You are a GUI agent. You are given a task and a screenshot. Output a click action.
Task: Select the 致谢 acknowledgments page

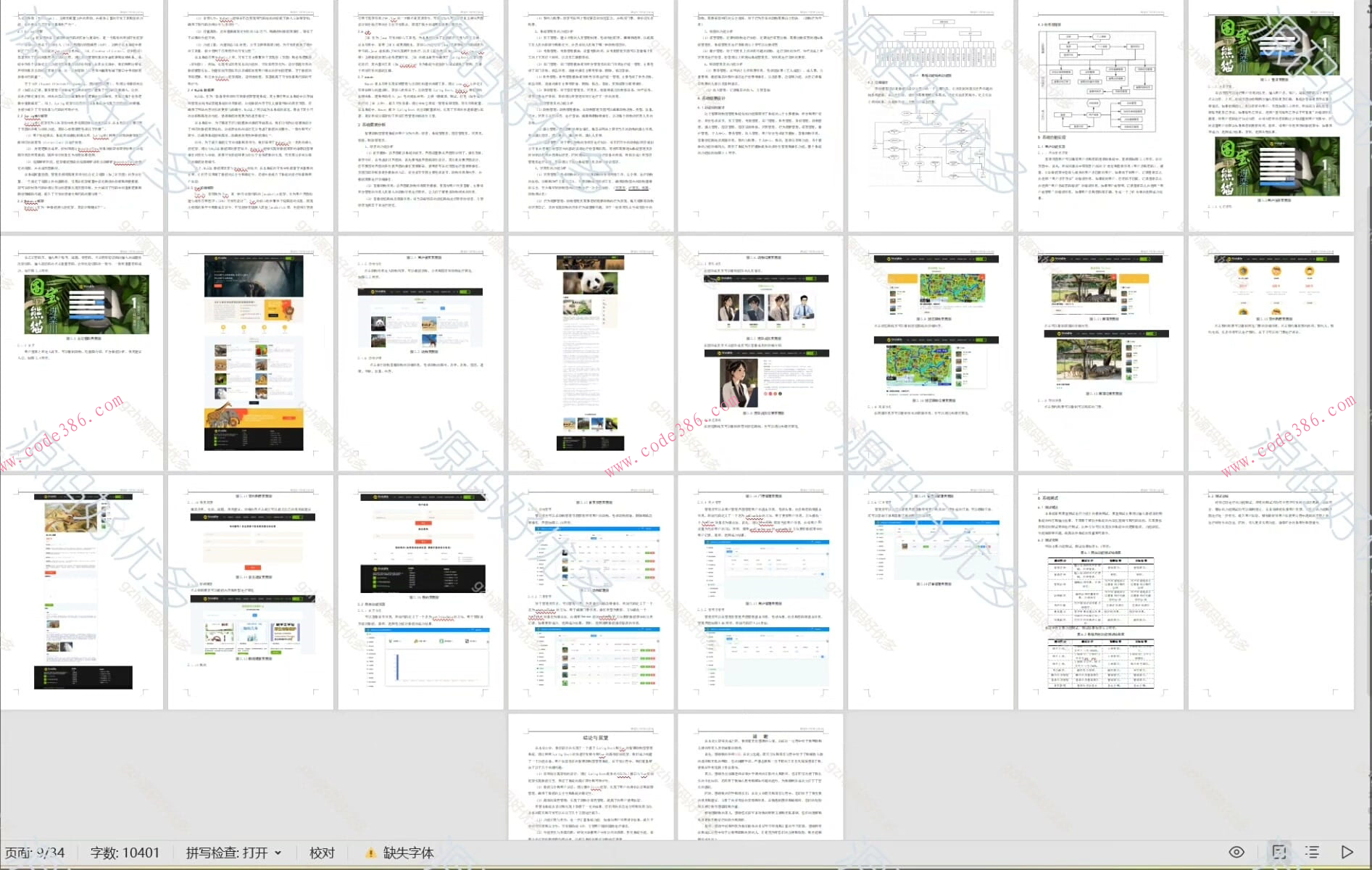pos(760,777)
